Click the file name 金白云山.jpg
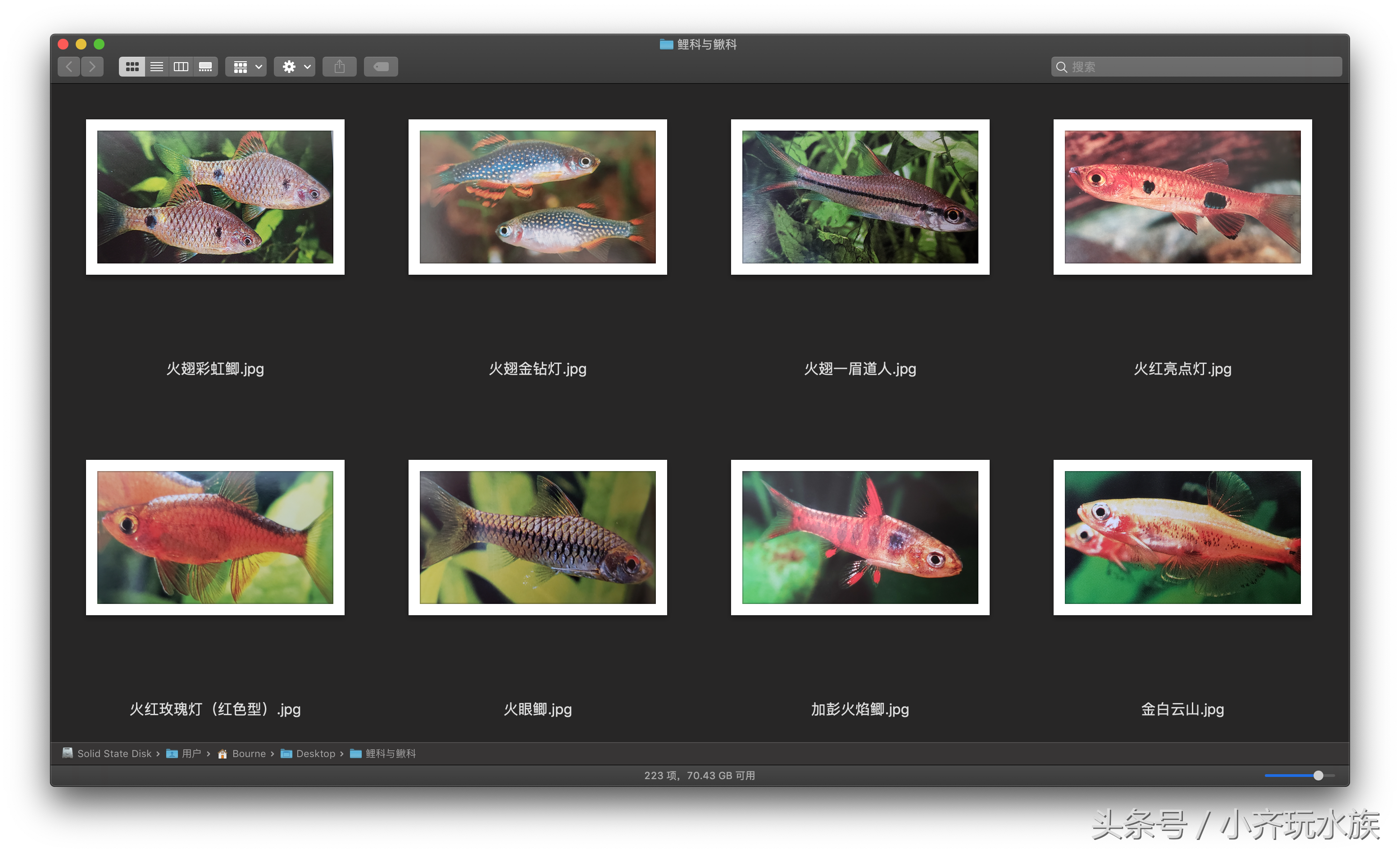Viewport: 1400px width, 853px height. (x=1182, y=709)
